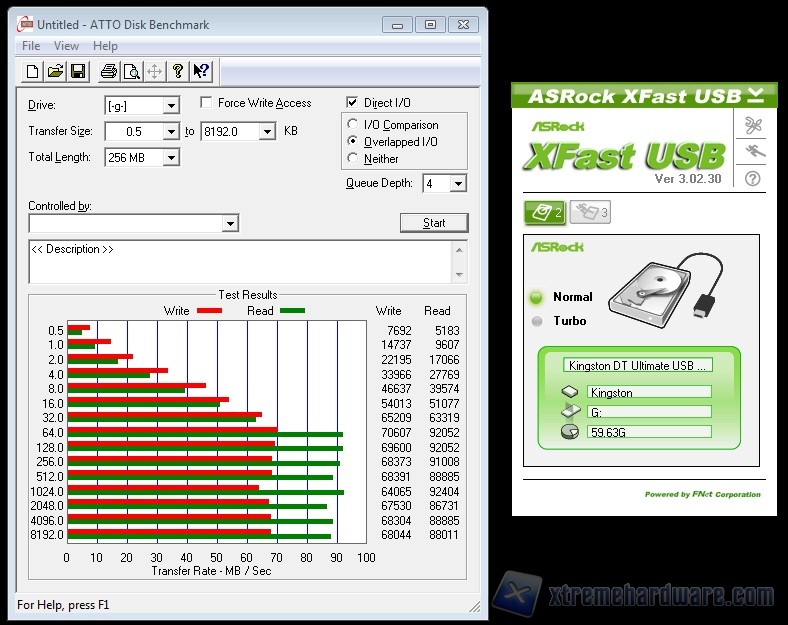
Task: Enable the Force Write Access checkbox
Action: tap(206, 103)
